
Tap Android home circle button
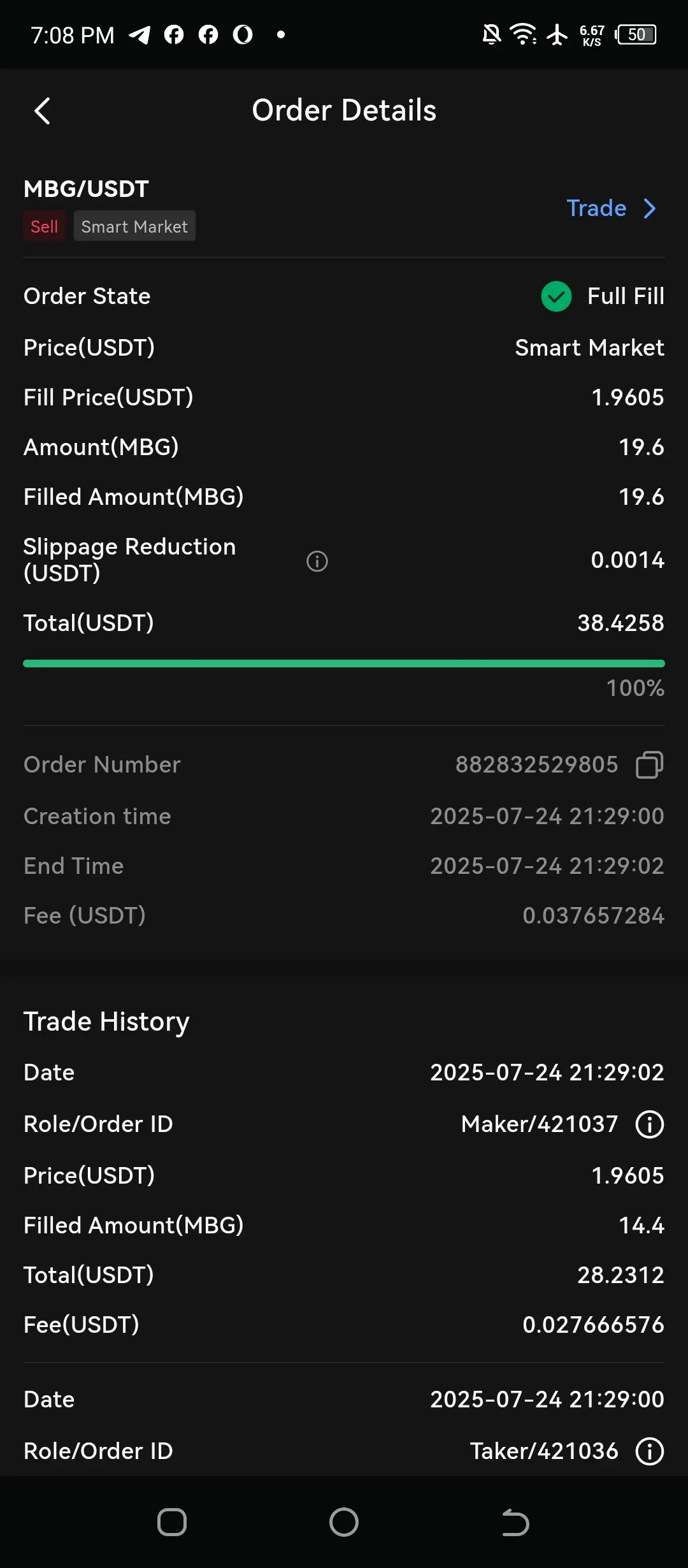pos(344,1523)
